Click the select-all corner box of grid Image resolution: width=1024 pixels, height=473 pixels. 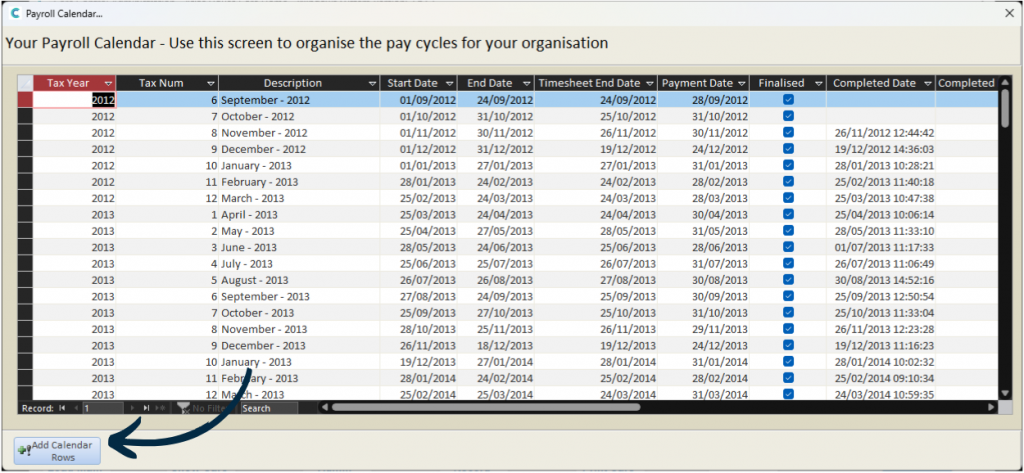point(25,83)
